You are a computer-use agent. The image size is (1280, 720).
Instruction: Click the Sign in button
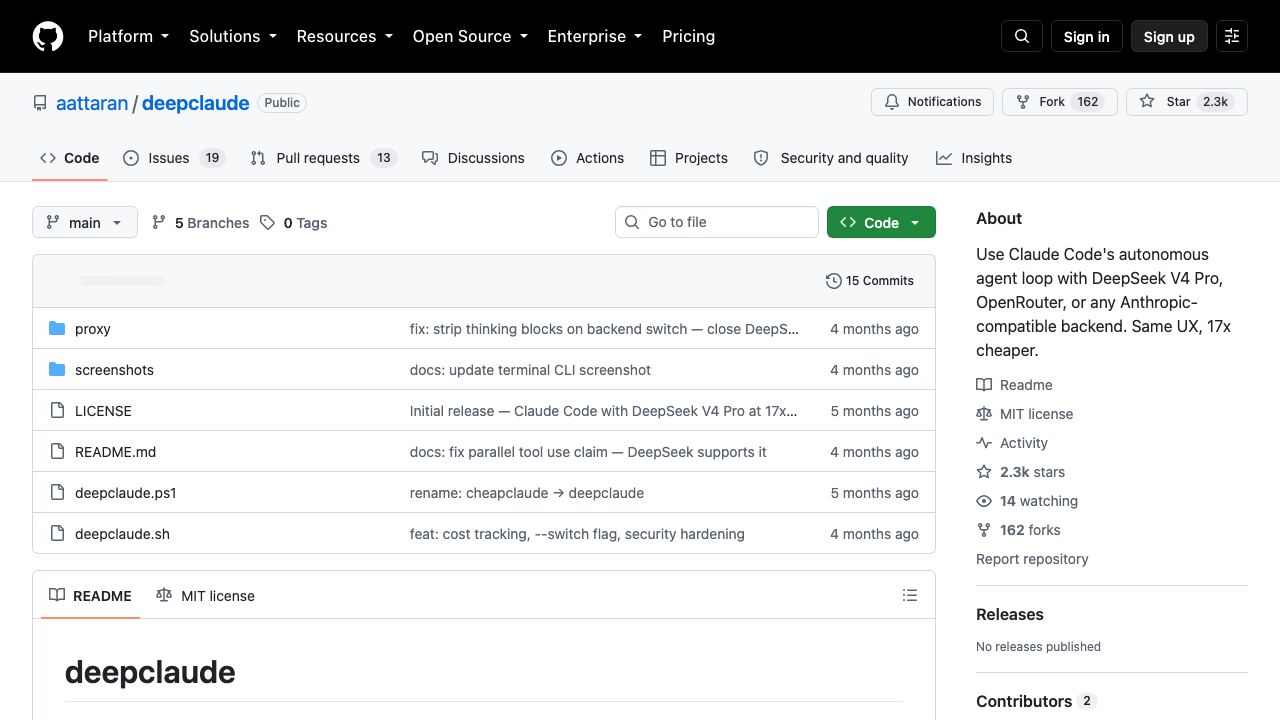pyautogui.click(x=1087, y=36)
